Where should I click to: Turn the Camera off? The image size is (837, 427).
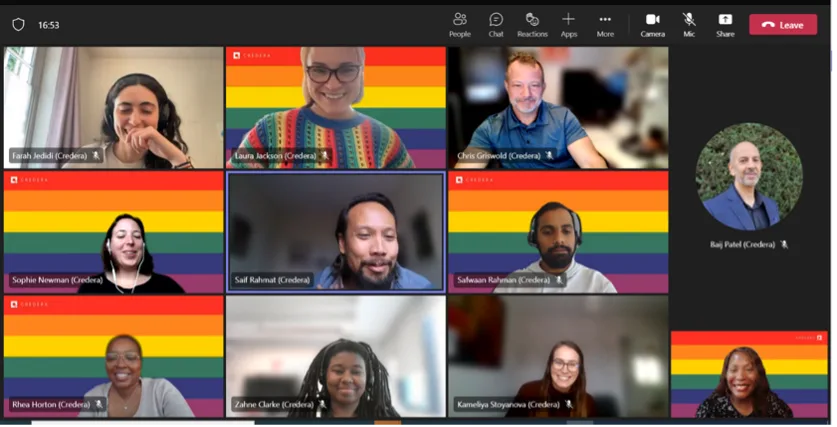point(653,25)
